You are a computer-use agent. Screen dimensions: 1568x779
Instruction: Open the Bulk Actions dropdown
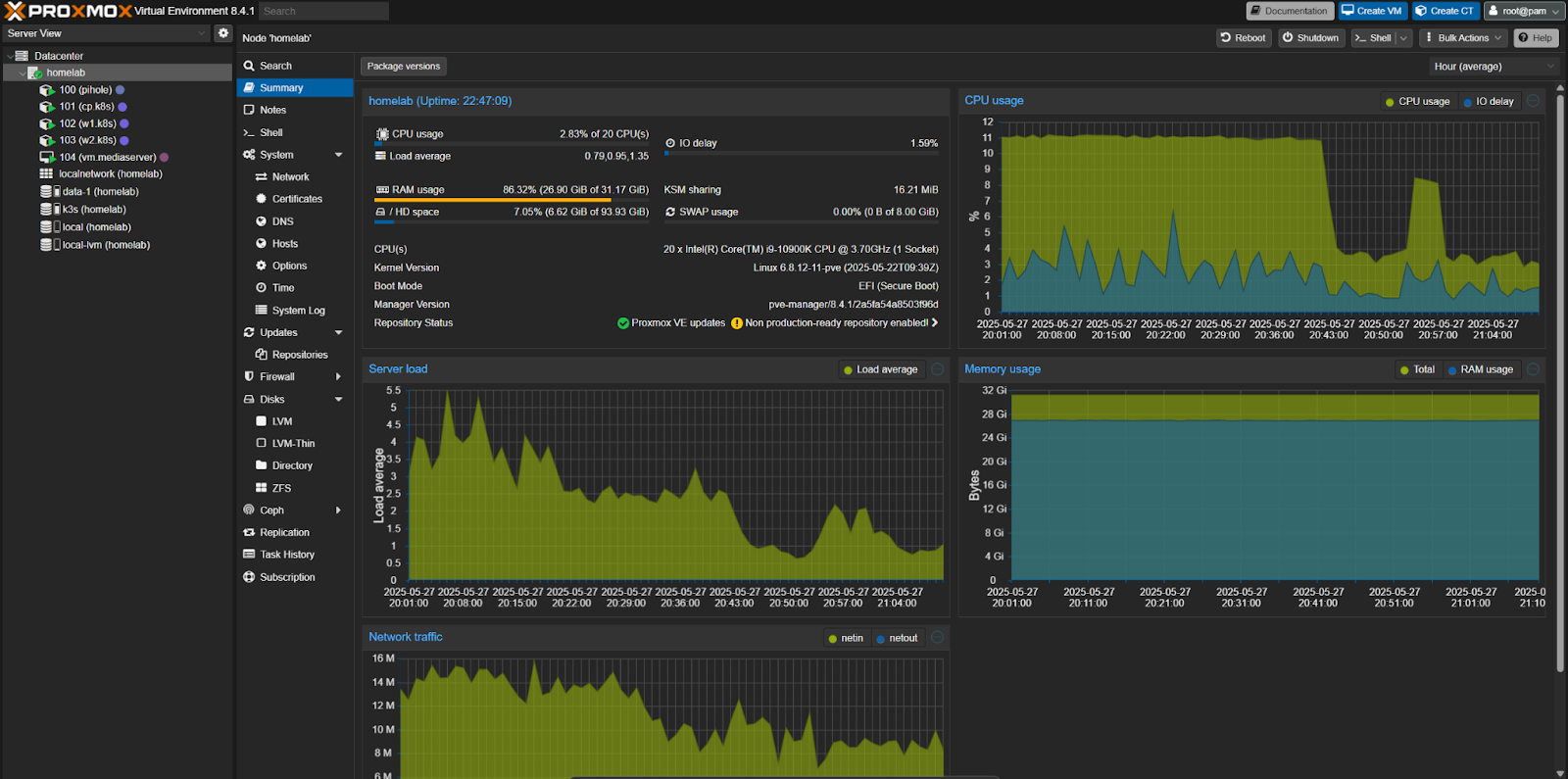1464,38
